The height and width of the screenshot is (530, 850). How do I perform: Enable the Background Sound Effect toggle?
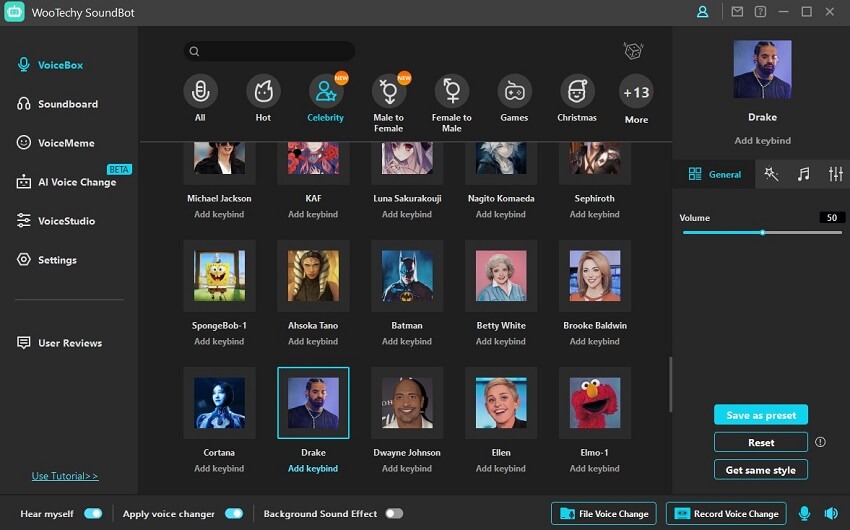tap(394, 514)
